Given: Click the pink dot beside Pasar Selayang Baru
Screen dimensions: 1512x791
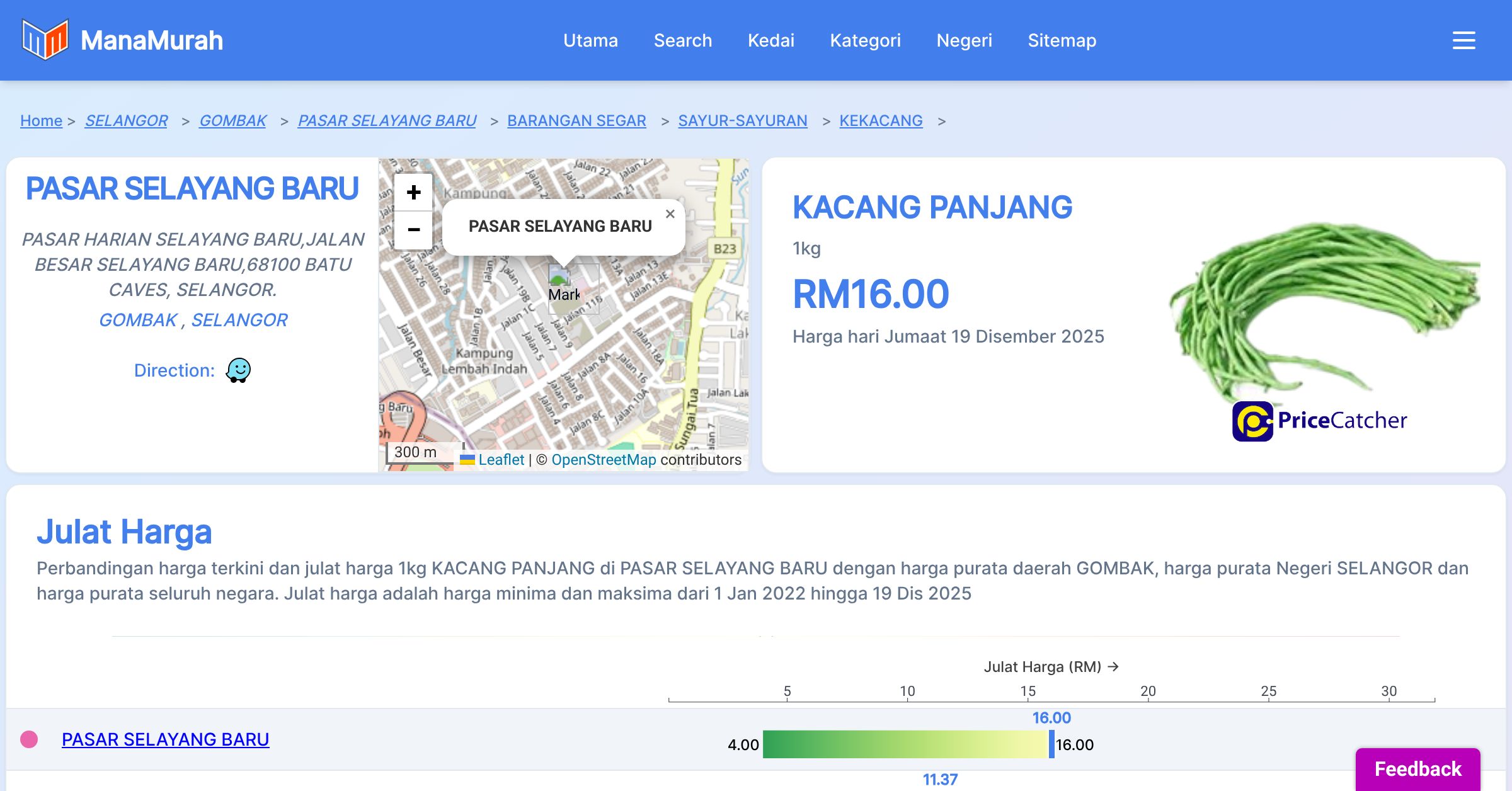Looking at the screenshot, I should tap(29, 739).
